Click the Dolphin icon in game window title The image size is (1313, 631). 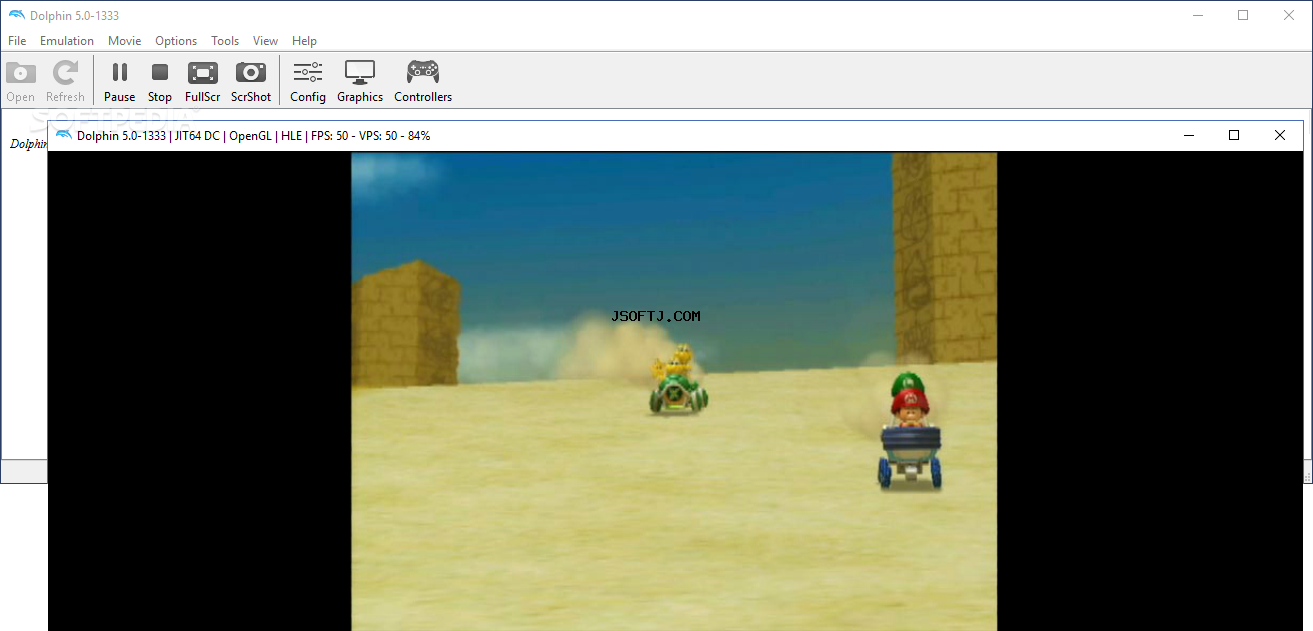point(64,135)
